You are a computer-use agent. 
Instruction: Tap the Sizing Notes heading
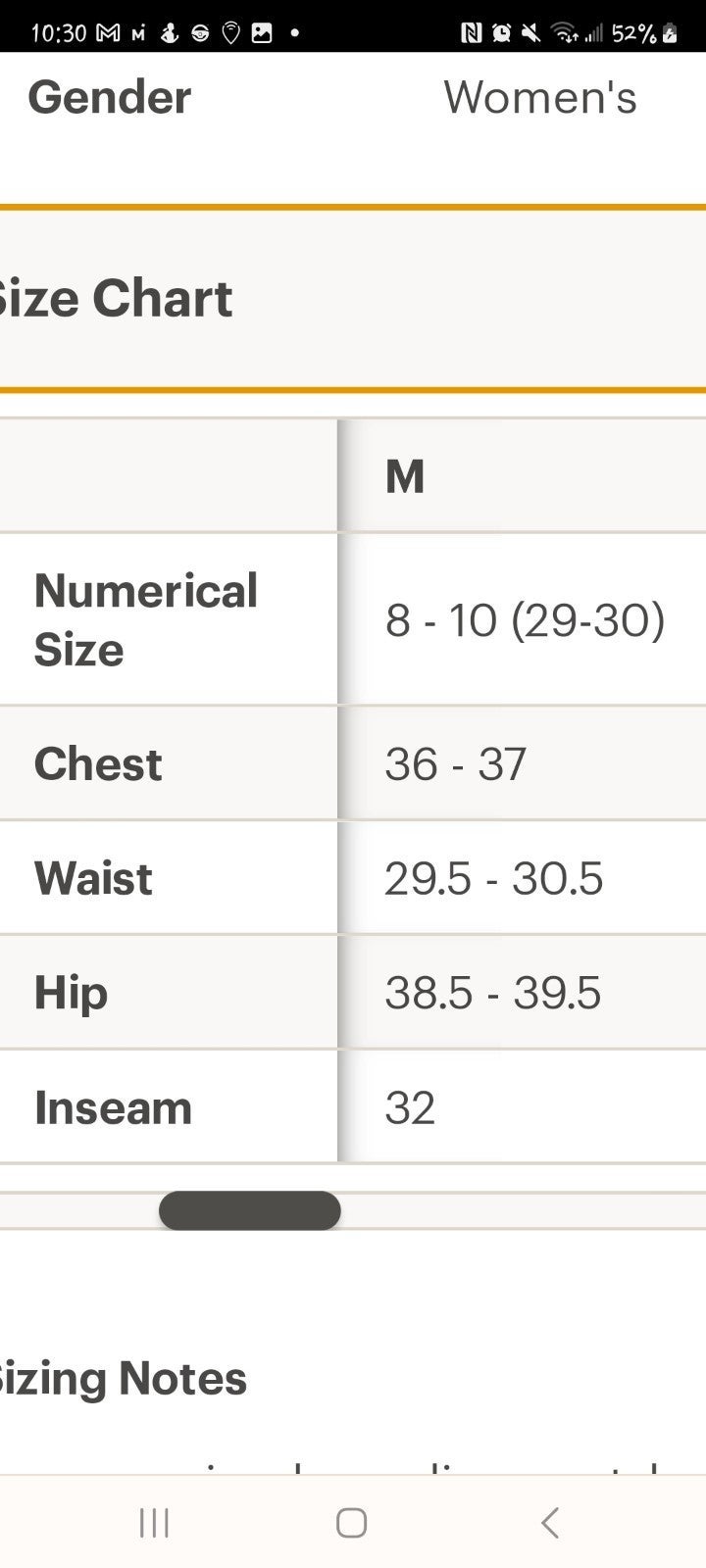pos(123,1378)
